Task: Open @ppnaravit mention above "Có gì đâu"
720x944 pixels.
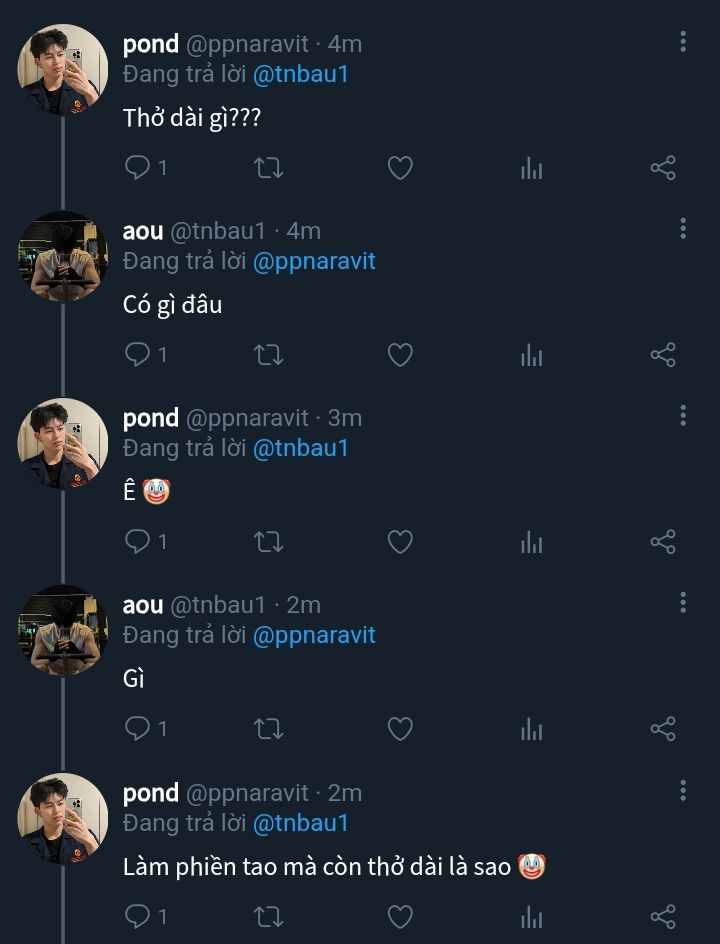Action: click(314, 261)
